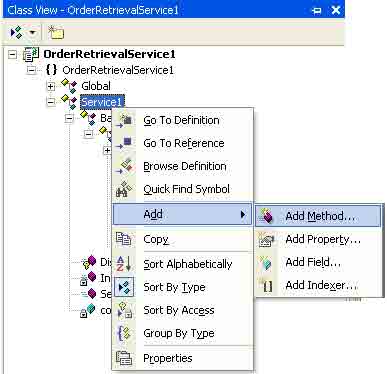The width and height of the screenshot is (387, 374).
Task: Click the Go To Reference icon
Action: click(124, 143)
